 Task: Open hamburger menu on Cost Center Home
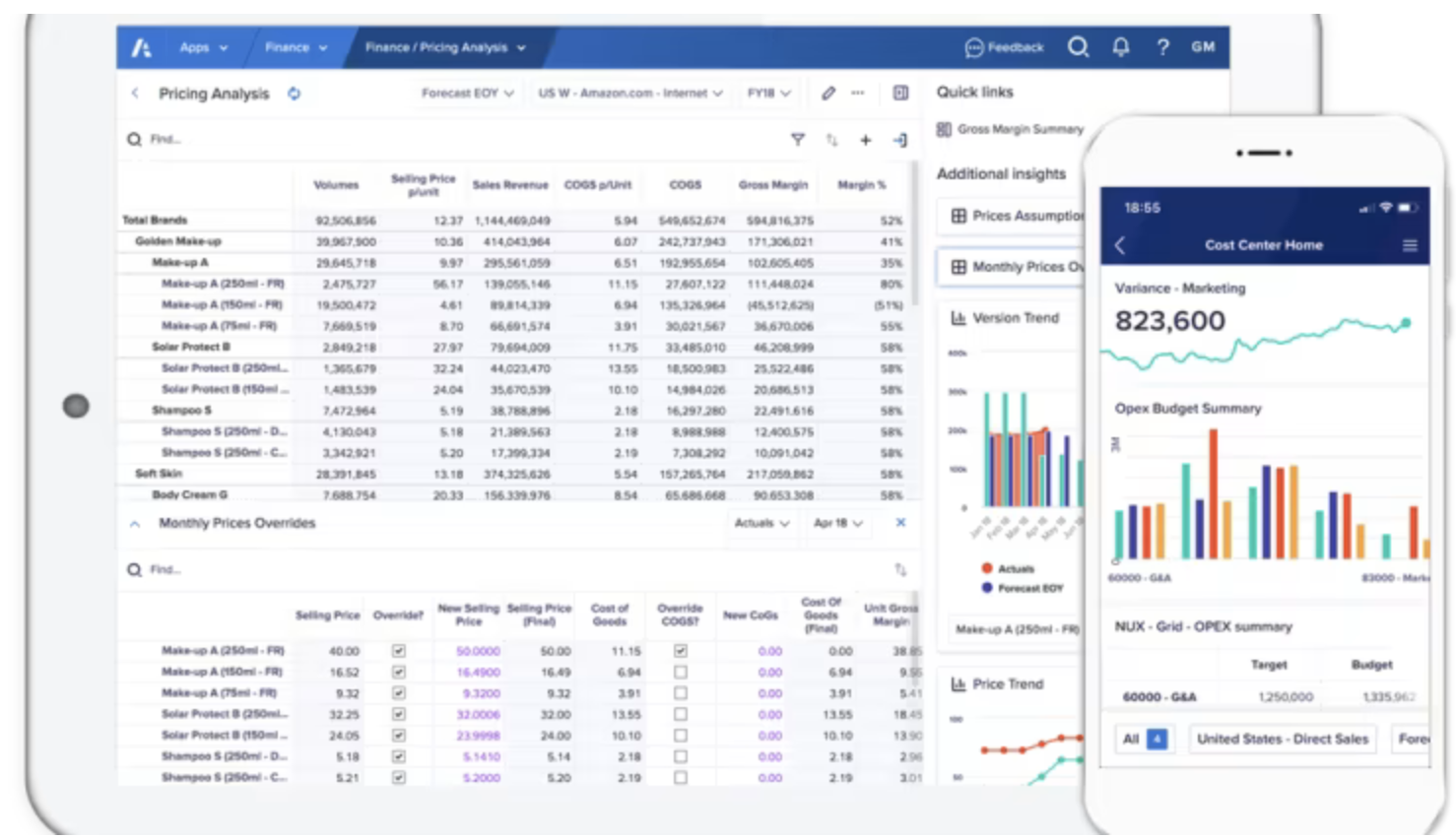[1410, 245]
